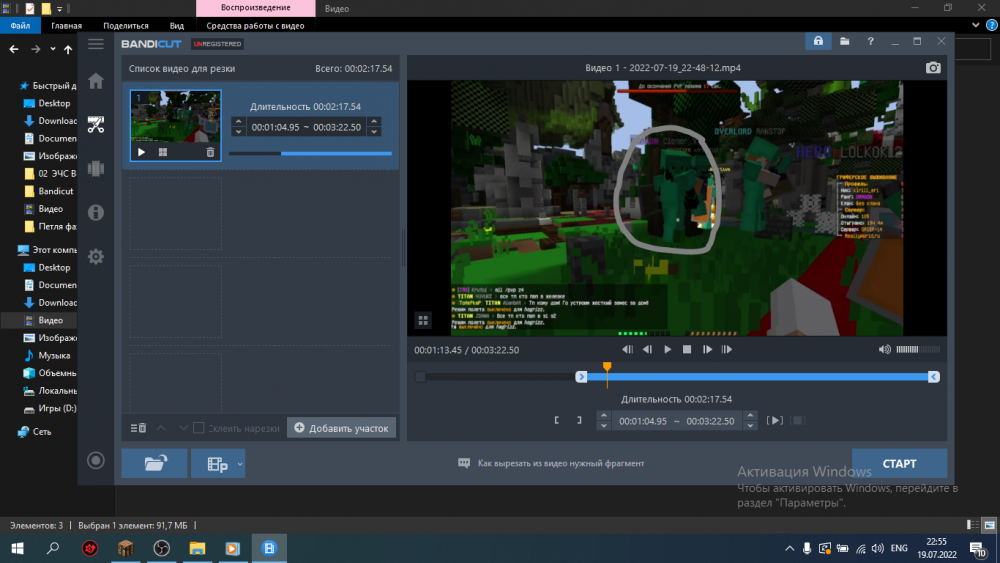Open taskbar search magnifier
Image resolution: width=1000 pixels, height=563 pixels.
click(53, 548)
